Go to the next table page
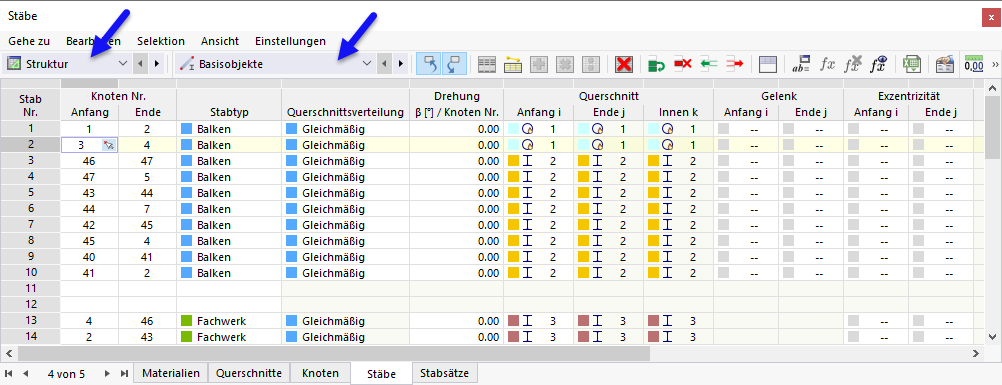The image size is (1002, 385). [x=107, y=373]
